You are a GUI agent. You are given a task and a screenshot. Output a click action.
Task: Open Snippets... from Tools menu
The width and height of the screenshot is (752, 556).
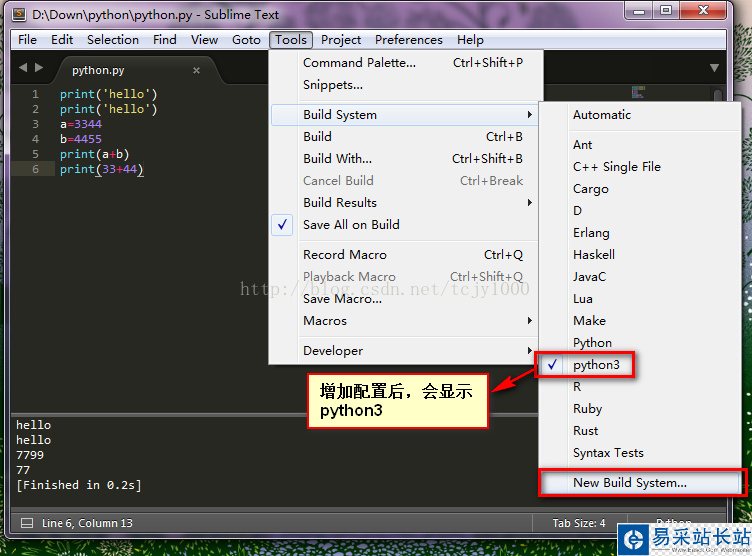(404, 85)
